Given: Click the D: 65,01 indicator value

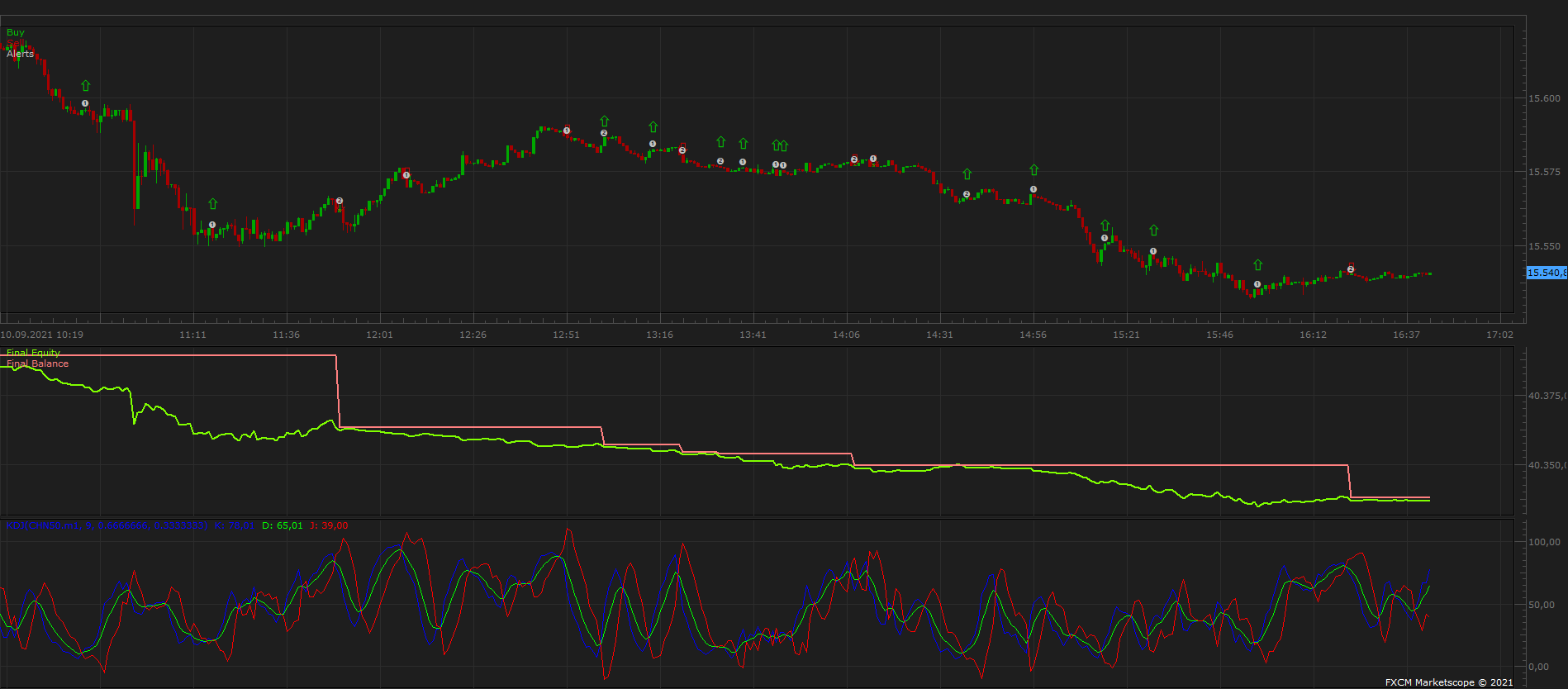Looking at the screenshot, I should [283, 525].
